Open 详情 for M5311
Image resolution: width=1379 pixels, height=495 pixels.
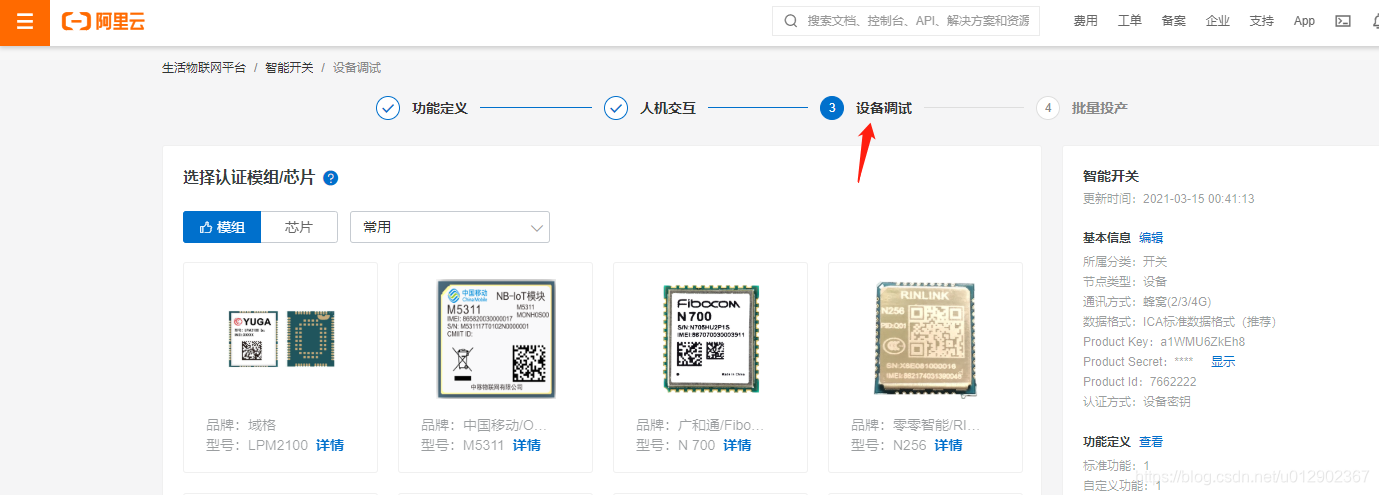click(527, 445)
